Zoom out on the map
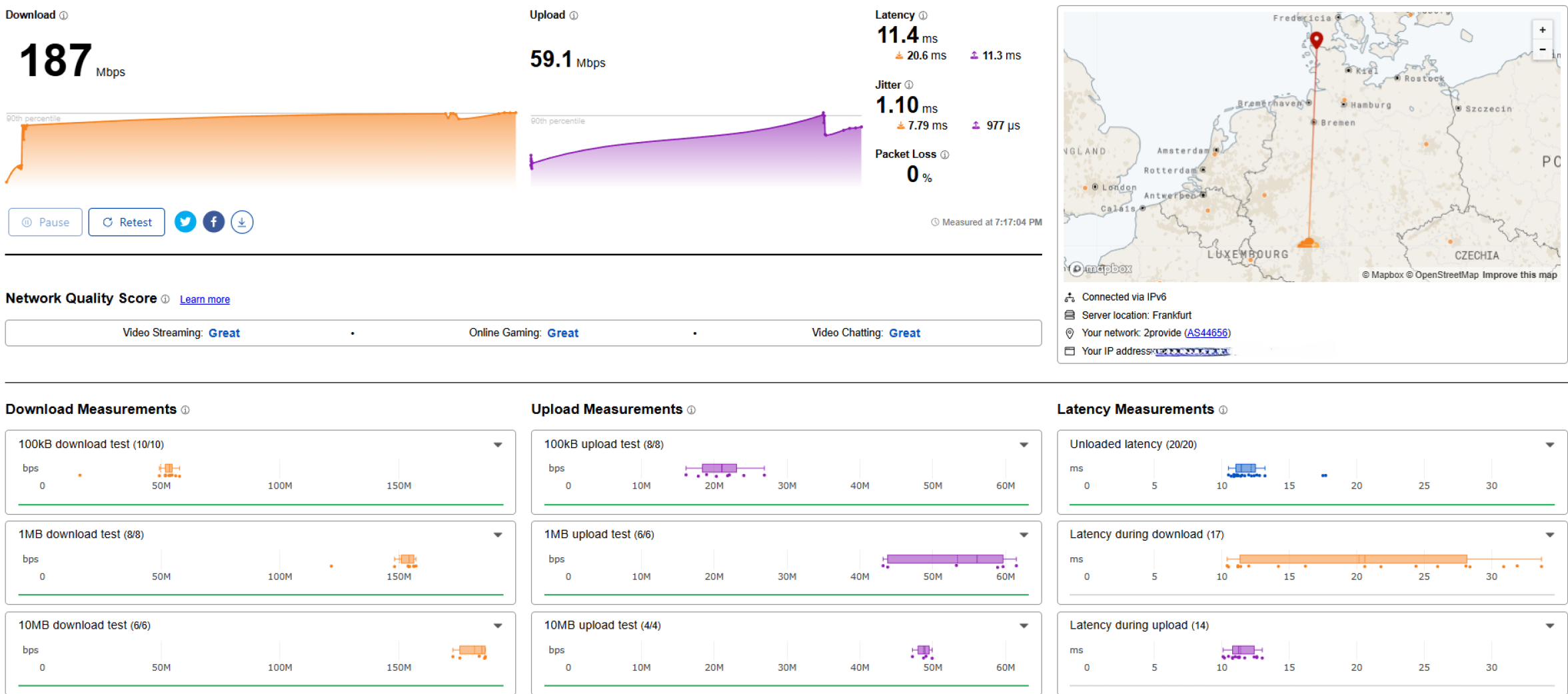Screen dimensions: 1568x694 [x=1542, y=50]
